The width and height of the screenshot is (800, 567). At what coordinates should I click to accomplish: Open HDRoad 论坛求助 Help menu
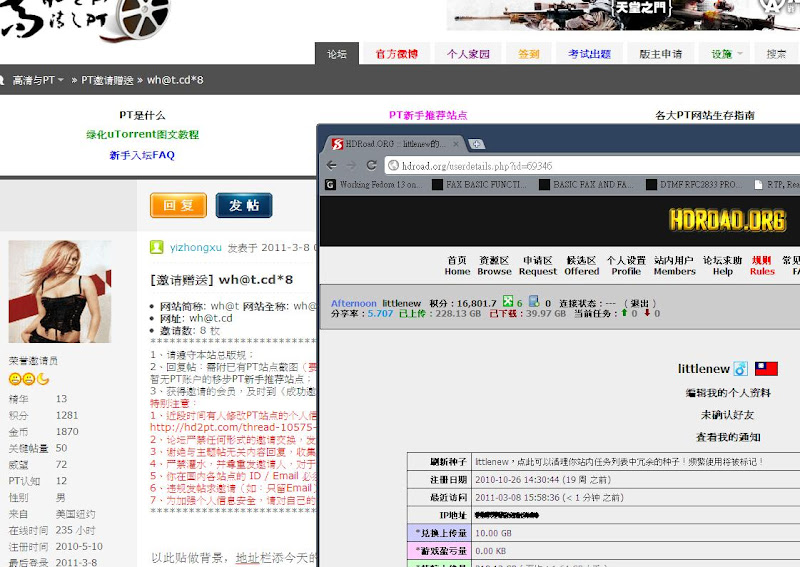point(722,265)
